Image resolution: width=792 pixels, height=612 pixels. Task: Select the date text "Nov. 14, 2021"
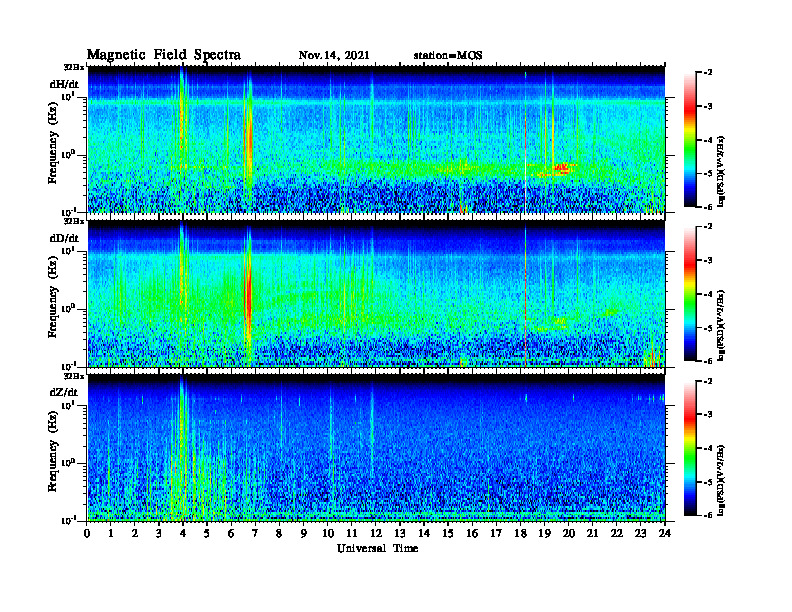(334, 56)
